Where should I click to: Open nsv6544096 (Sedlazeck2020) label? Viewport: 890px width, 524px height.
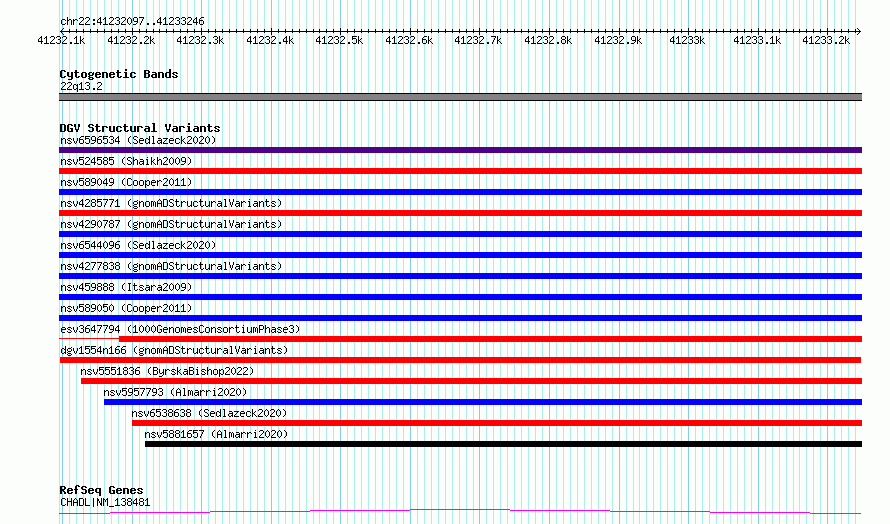138,245
